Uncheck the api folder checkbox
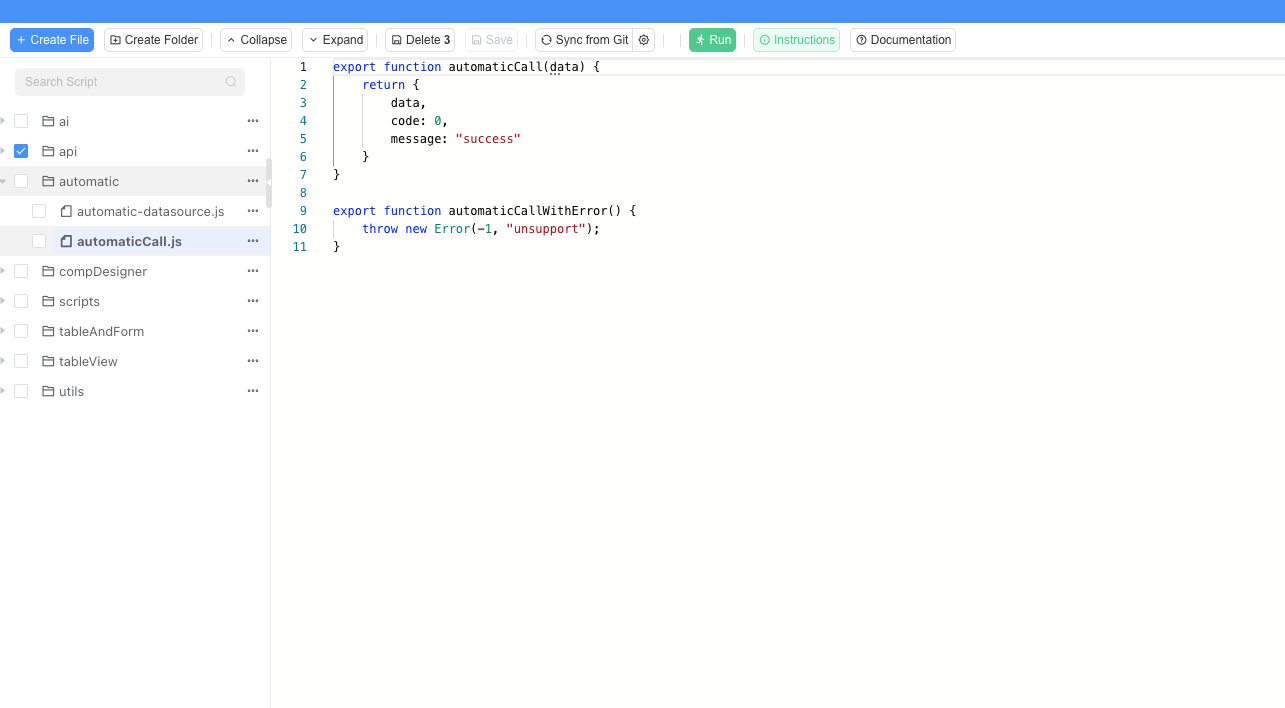 21,151
